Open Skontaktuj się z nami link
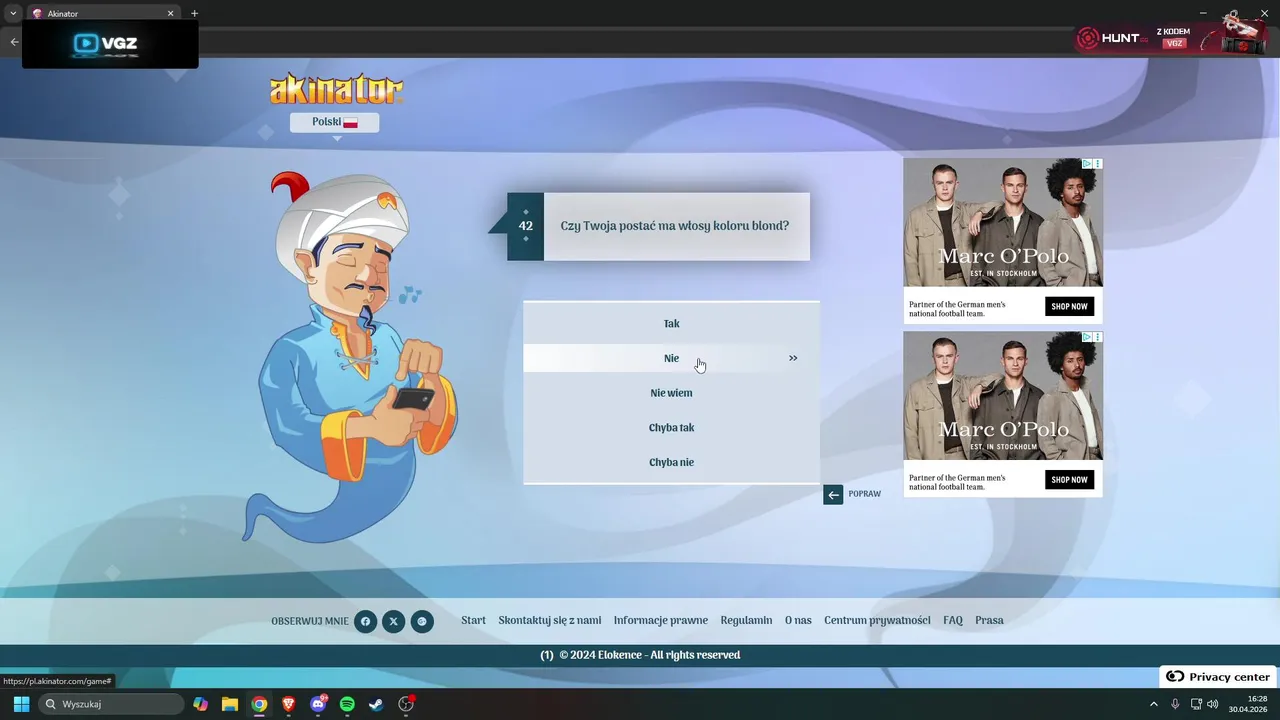The width and height of the screenshot is (1280, 720). (550, 621)
